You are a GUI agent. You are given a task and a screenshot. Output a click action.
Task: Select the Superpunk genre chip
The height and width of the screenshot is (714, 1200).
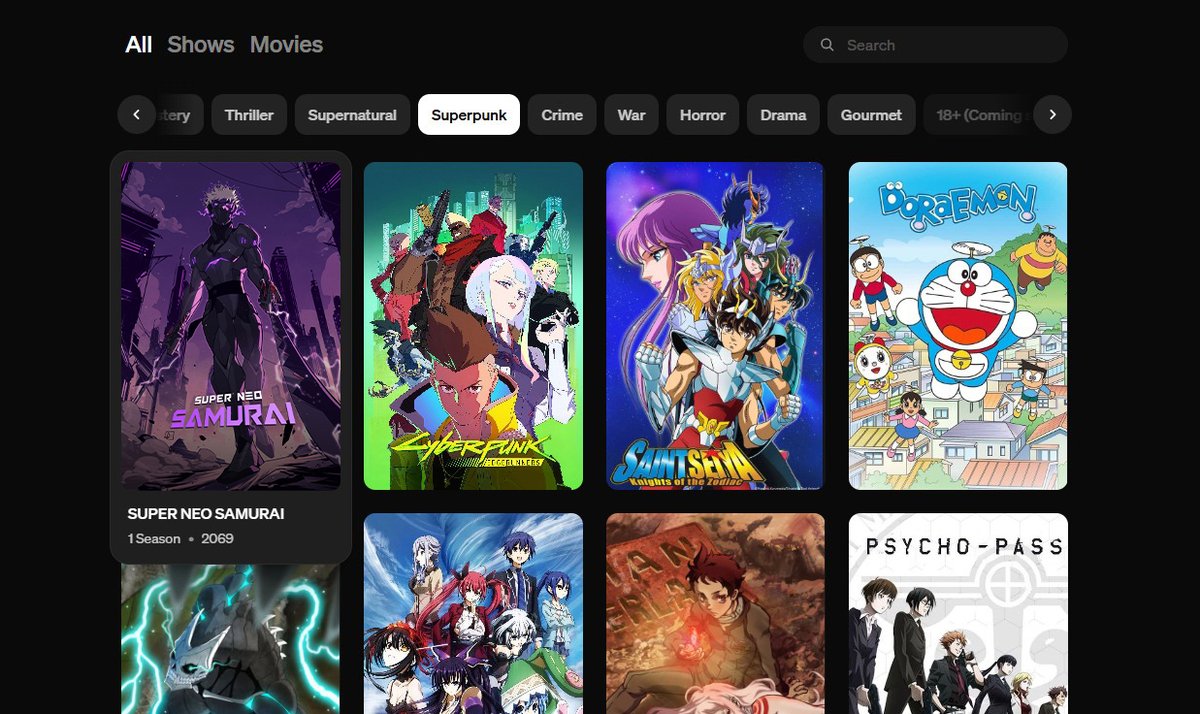pyautogui.click(x=469, y=115)
